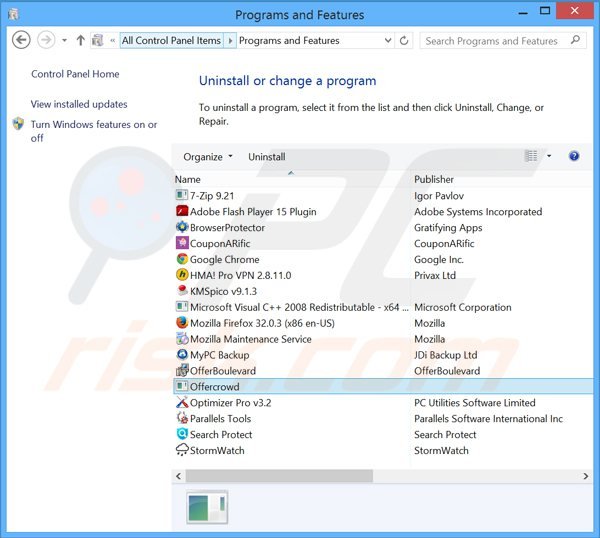Click the Forward navigation arrow
The width and height of the screenshot is (600, 538).
[x=46, y=40]
